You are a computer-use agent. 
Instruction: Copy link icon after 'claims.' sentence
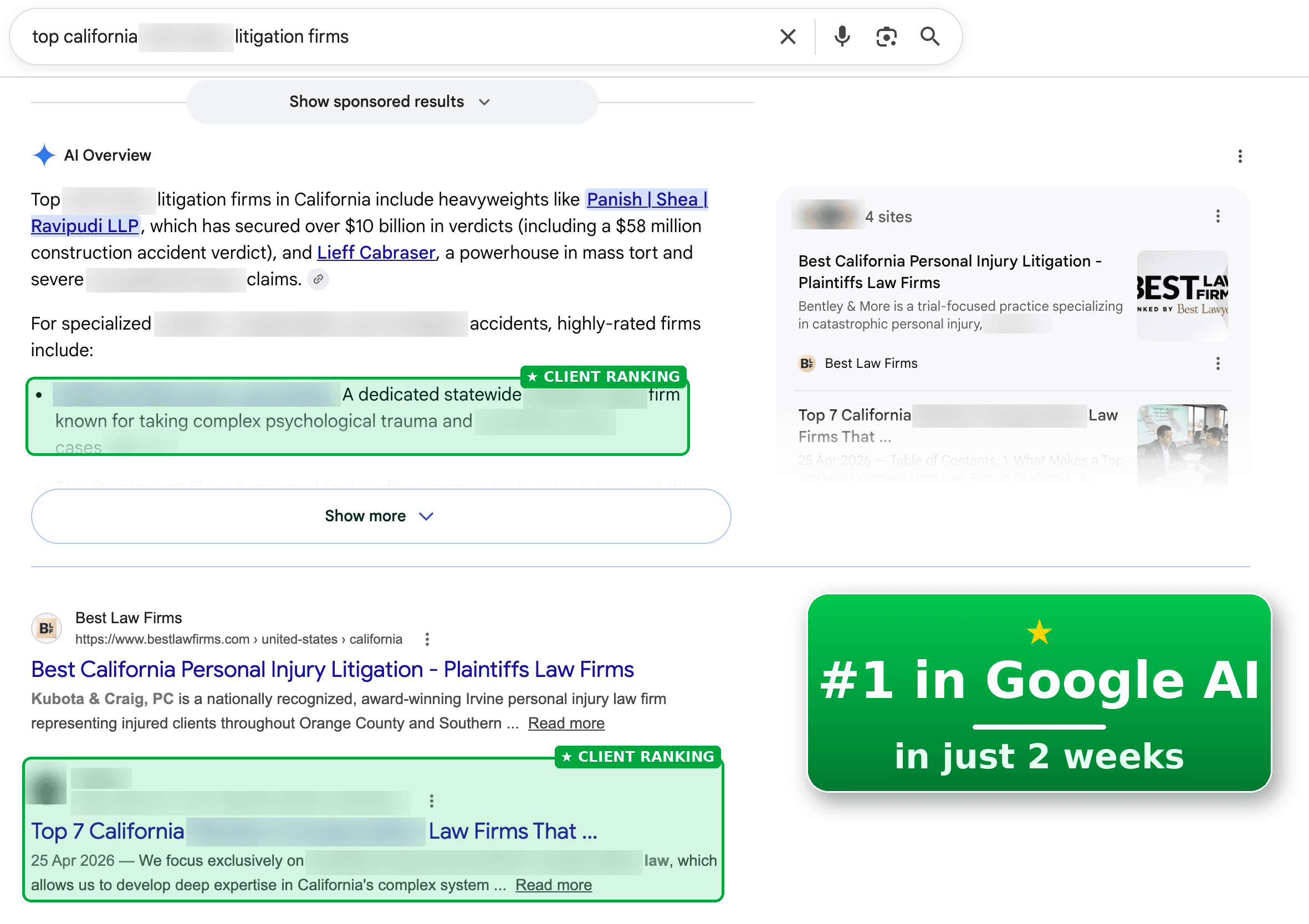click(318, 279)
